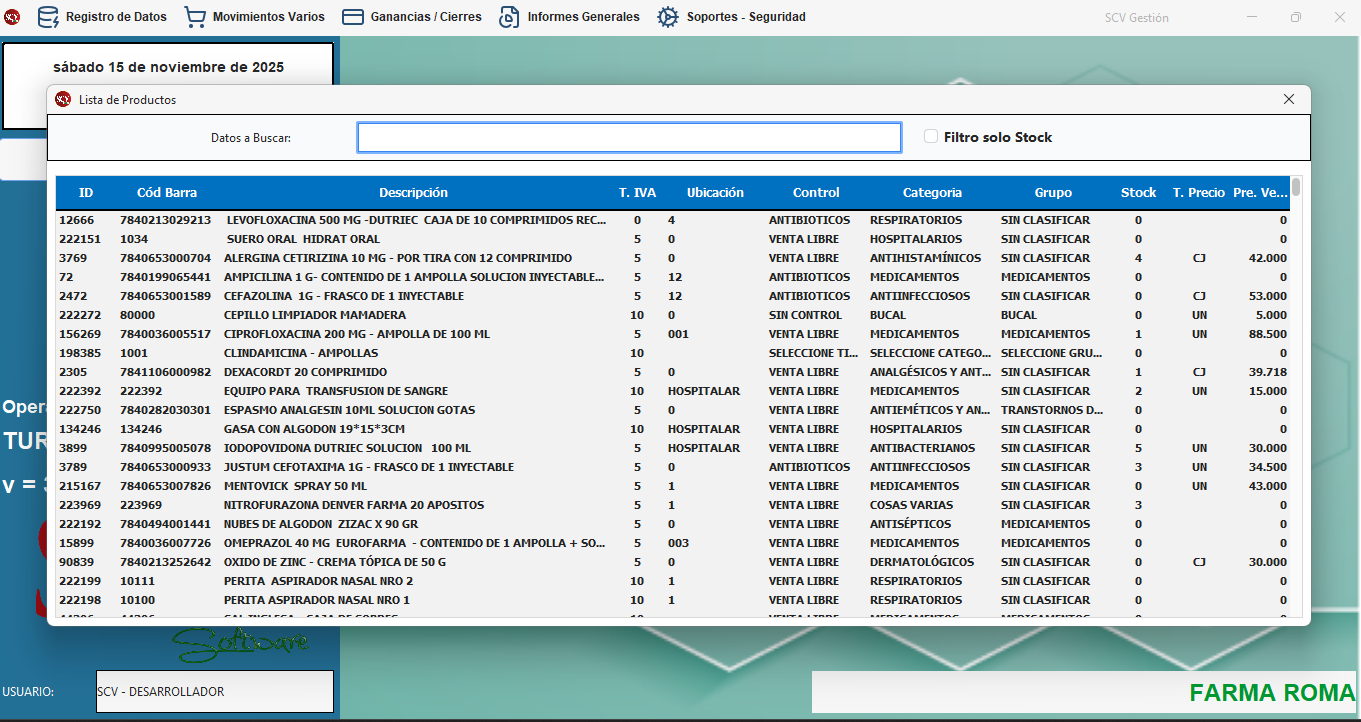Sort by the Descripción column header
The image size is (1361, 722).
tap(413, 193)
